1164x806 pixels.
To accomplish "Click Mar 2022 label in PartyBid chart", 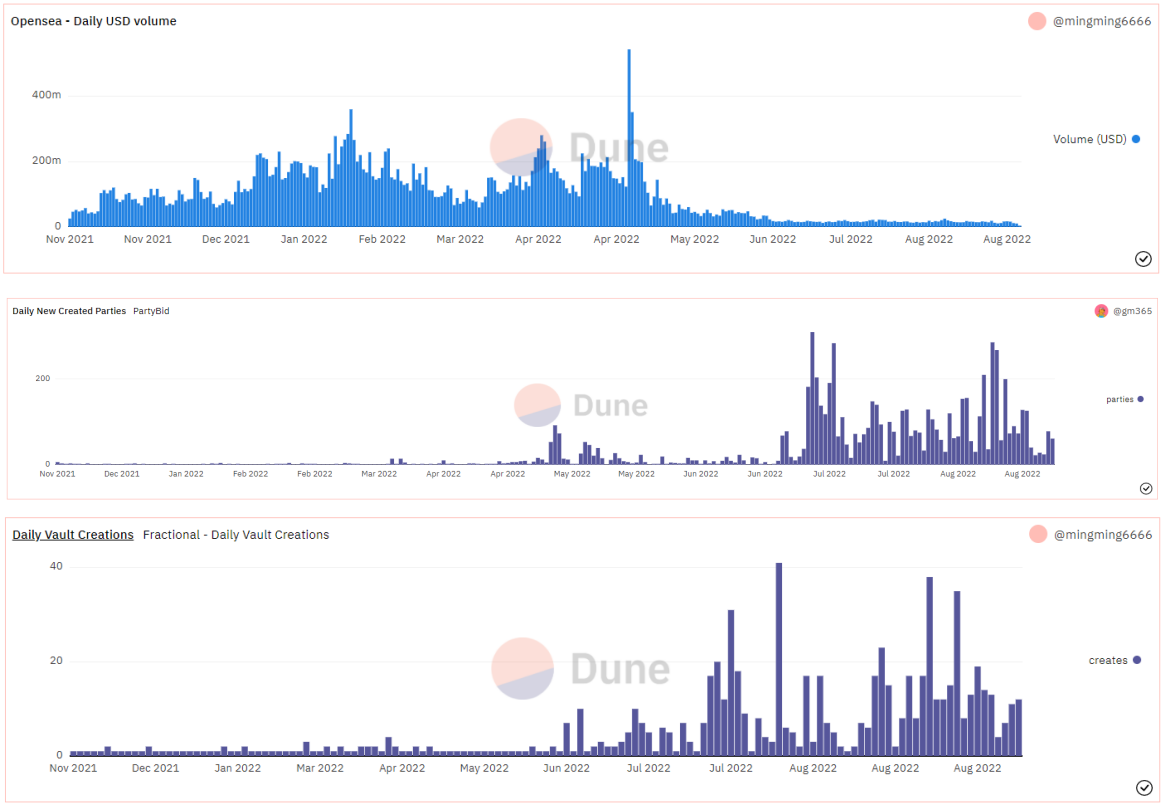I will tap(379, 474).
